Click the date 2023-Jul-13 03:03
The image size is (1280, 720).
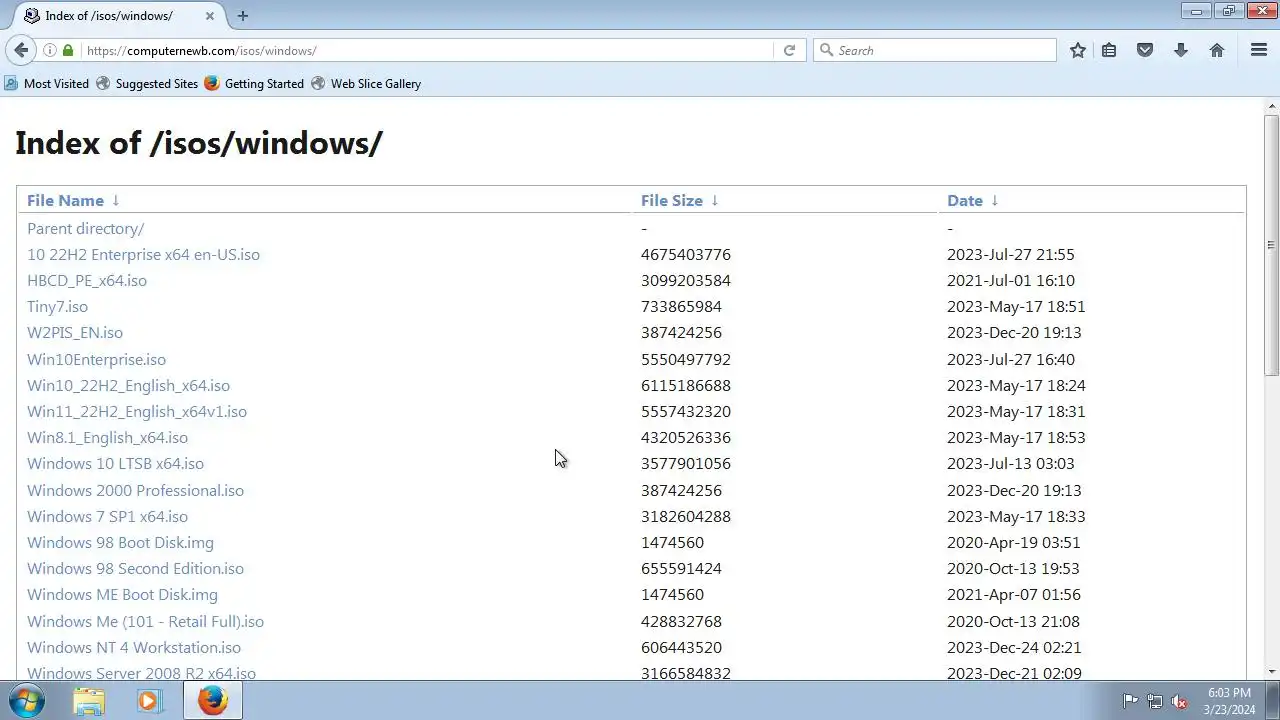point(1011,463)
